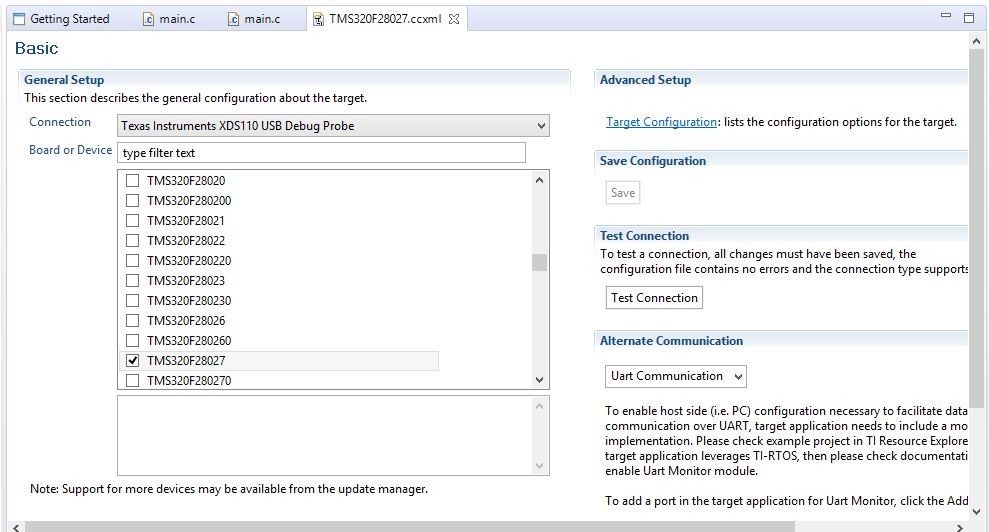Switch to the first main.c tab

pos(169,19)
